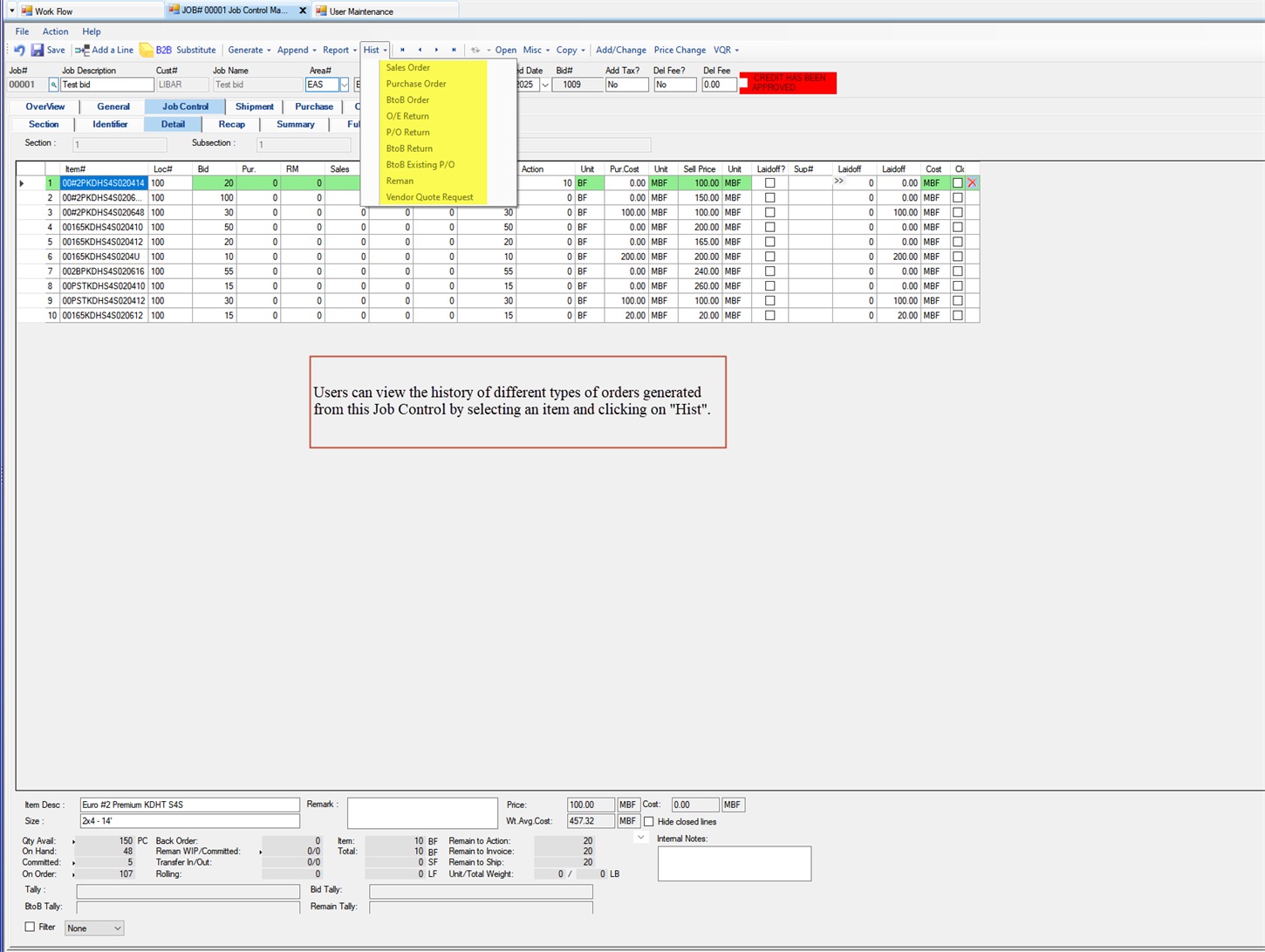Tick the Laidoff checkbox for row 3
Image resolution: width=1265 pixels, height=952 pixels.
(x=769, y=213)
